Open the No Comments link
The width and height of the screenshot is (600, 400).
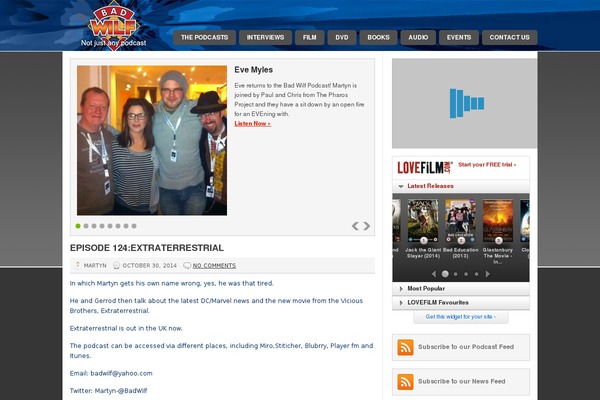coord(214,265)
